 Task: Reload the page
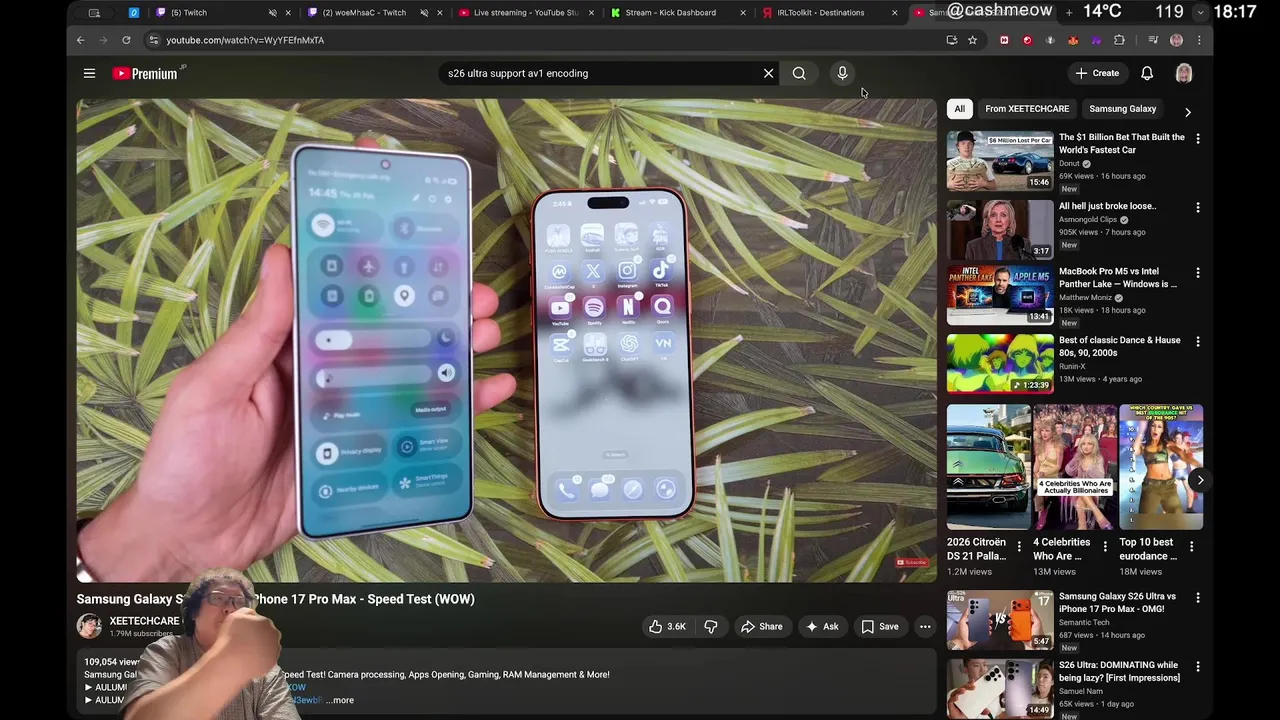(126, 40)
